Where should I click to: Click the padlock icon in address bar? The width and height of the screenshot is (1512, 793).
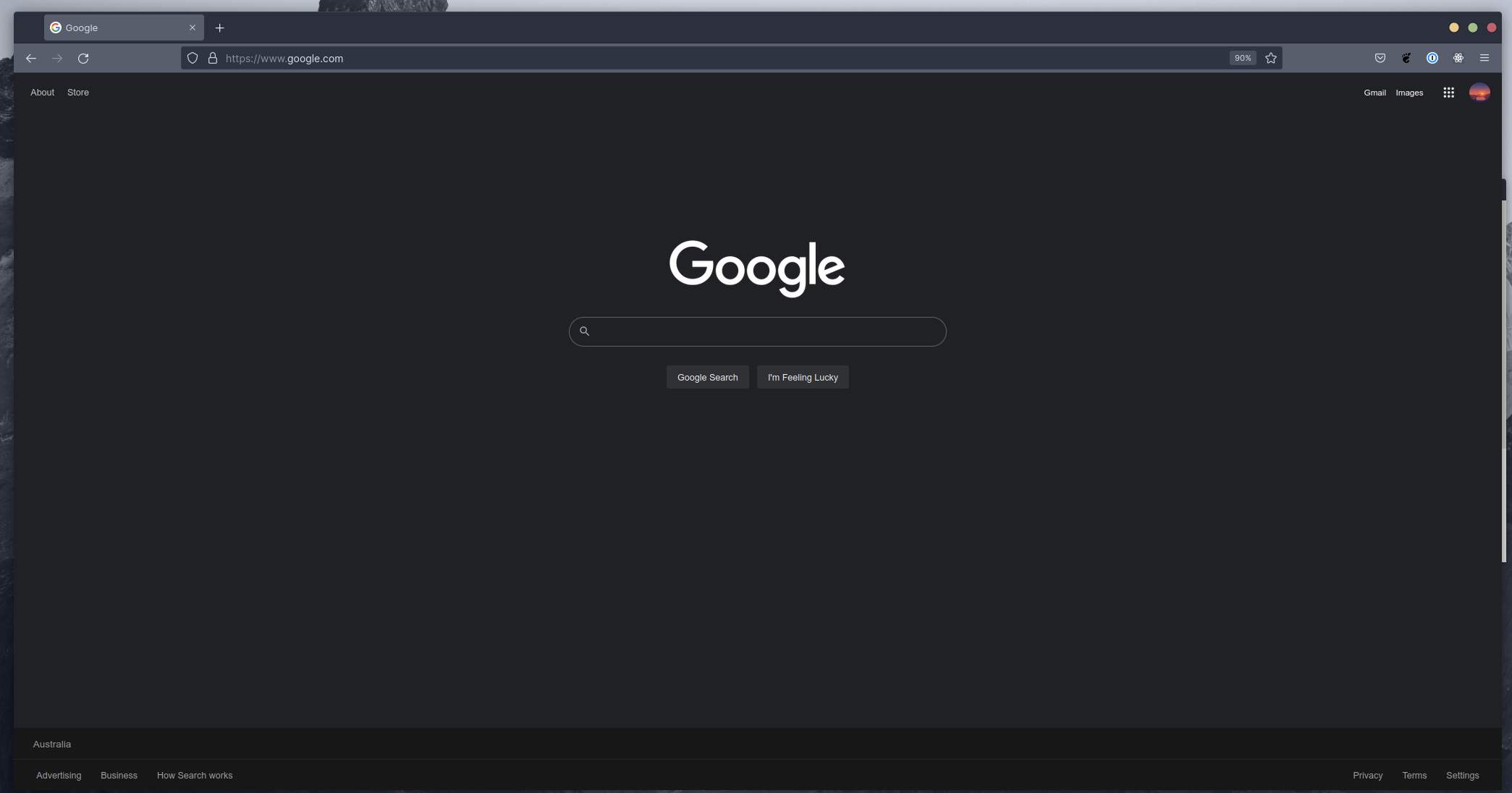point(212,58)
